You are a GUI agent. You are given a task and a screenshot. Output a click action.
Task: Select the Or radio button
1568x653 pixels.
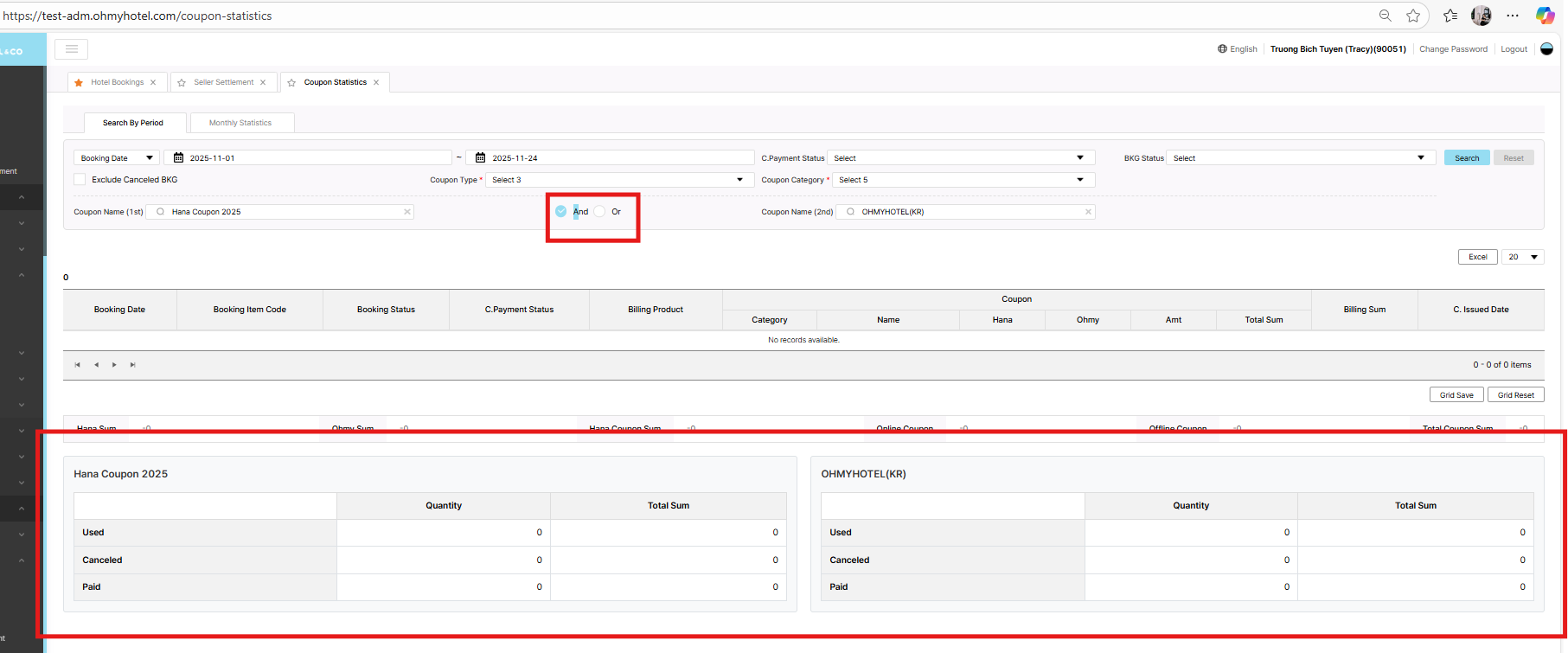tap(599, 212)
